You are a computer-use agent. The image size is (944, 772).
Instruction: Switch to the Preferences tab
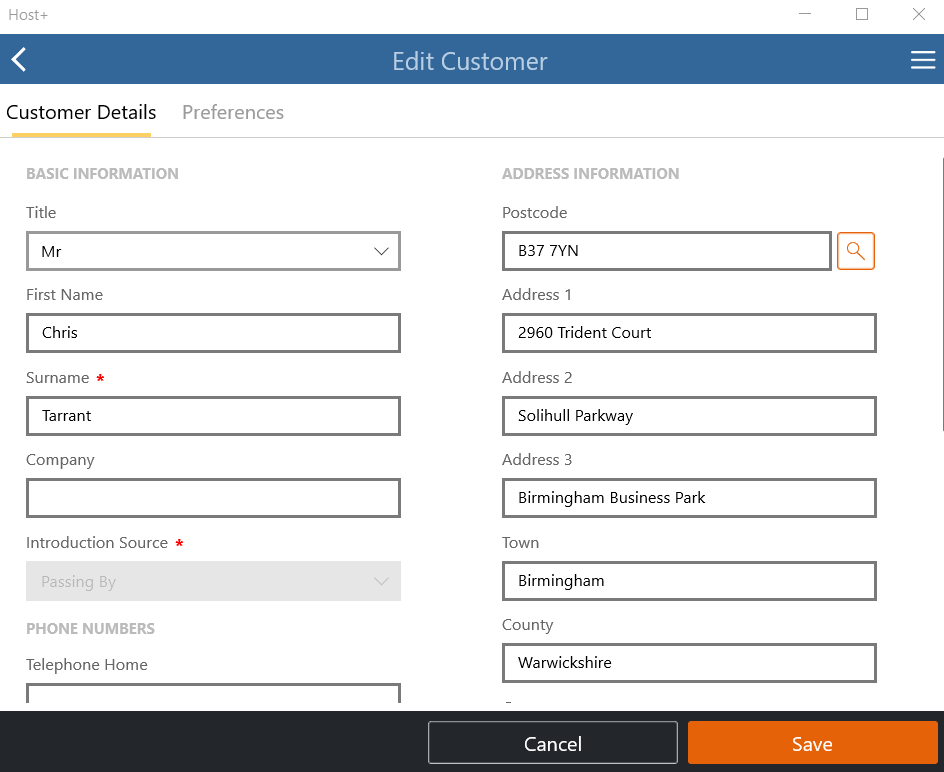click(232, 112)
